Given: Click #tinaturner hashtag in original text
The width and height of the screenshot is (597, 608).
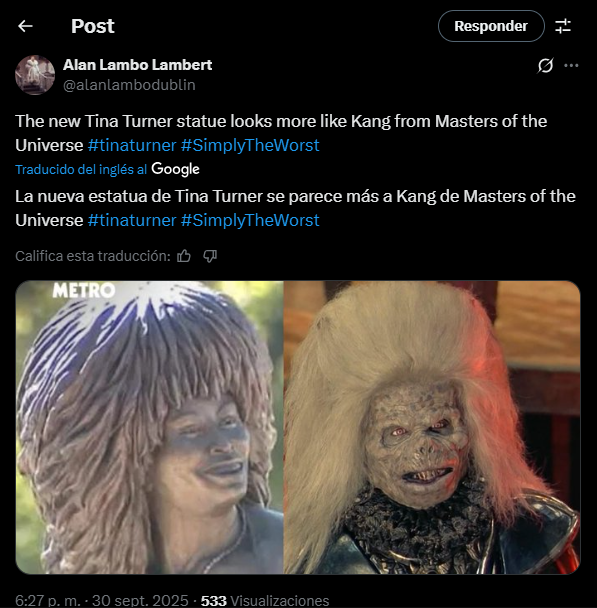Looking at the screenshot, I should 132,145.
